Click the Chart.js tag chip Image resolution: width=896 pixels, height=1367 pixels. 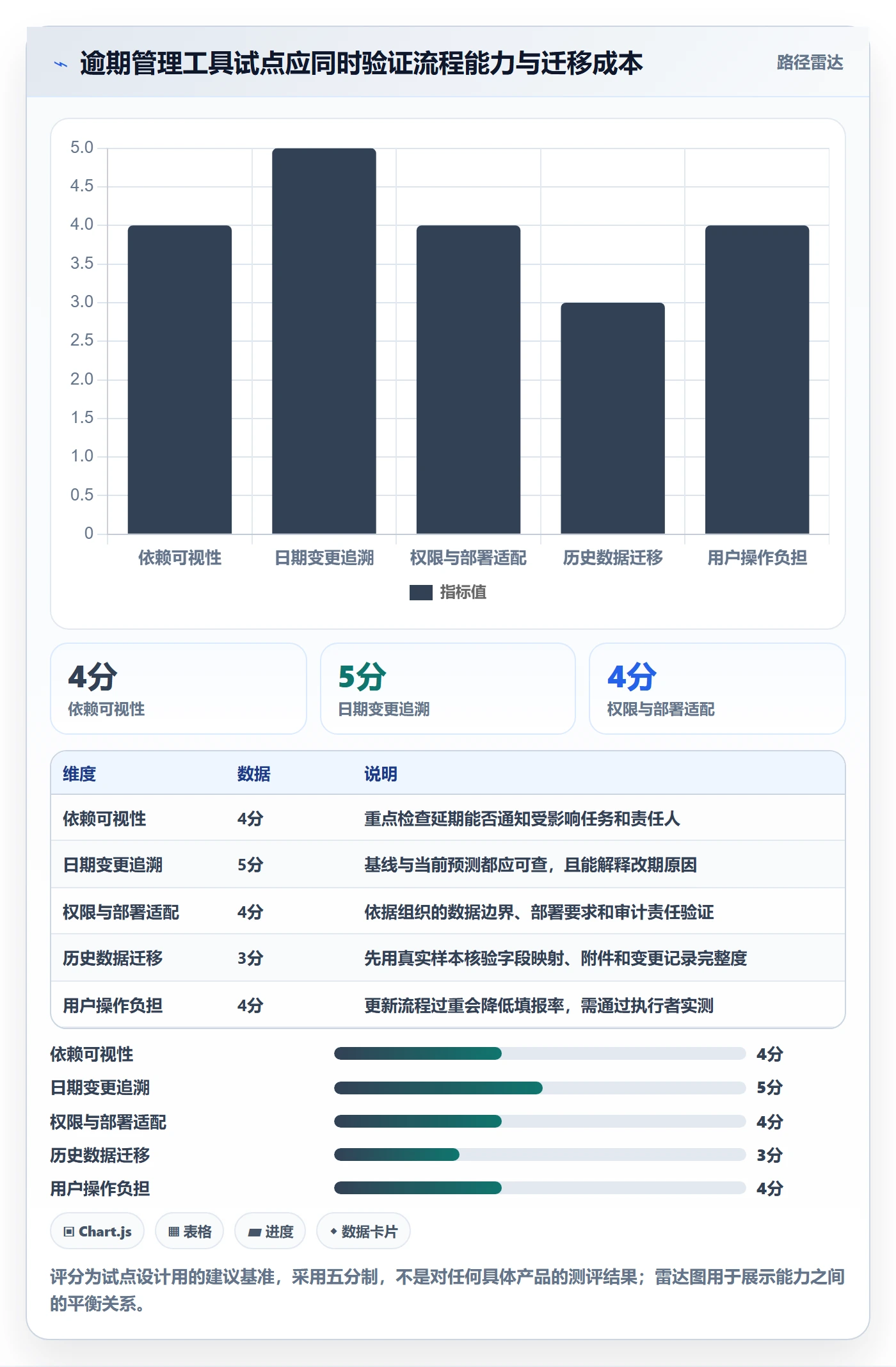click(x=97, y=1231)
